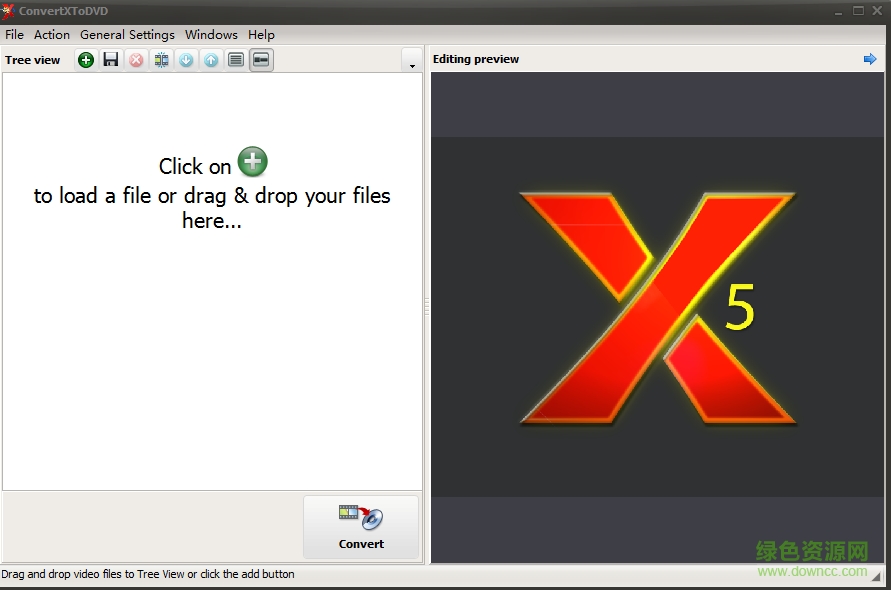Screen dimensions: 891x590
Task: Select the preview pane display icon
Action: [x=261, y=59]
